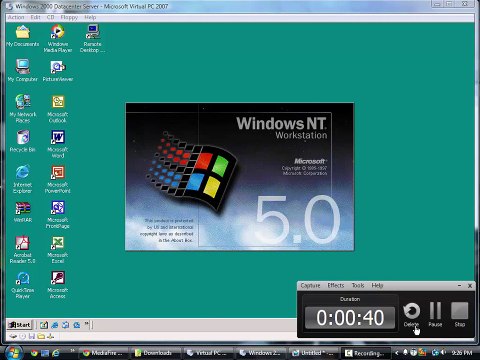Expand hidden system tray icons arrow
This screenshot has height=360, width=480.
click(397, 352)
